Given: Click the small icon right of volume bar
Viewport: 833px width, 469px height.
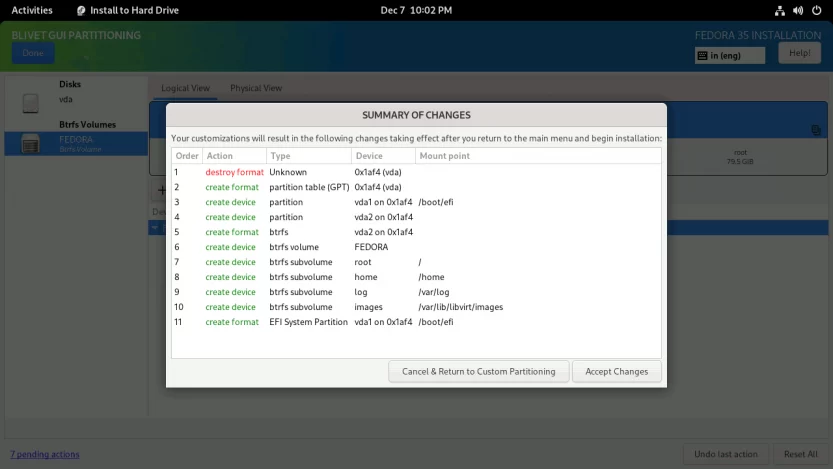Looking at the screenshot, I should point(816,130).
